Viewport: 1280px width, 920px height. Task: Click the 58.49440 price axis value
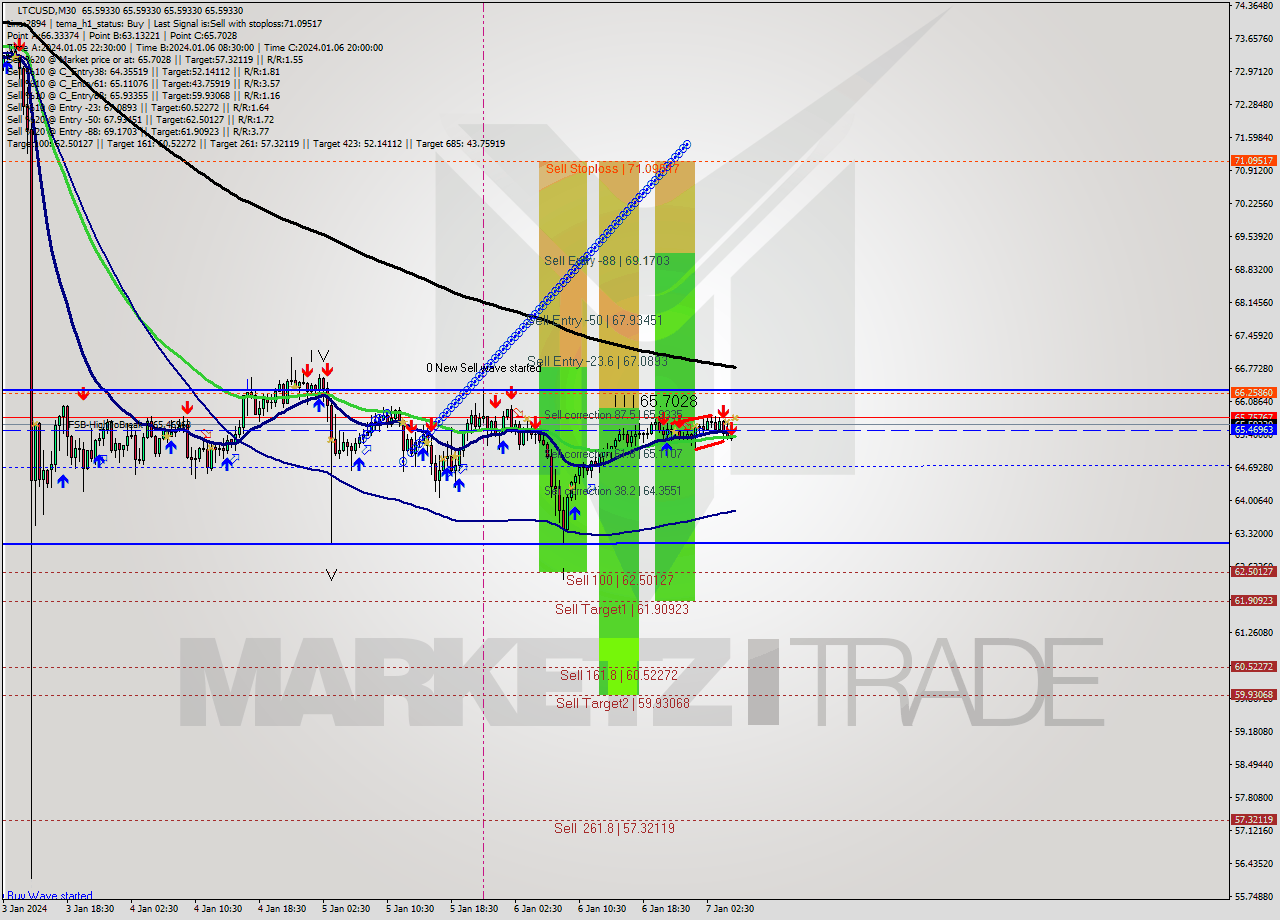pyautogui.click(x=1254, y=764)
